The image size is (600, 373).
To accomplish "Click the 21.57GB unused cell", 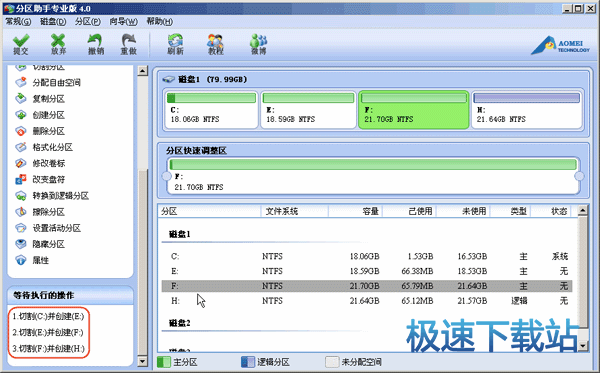I will point(472,301).
